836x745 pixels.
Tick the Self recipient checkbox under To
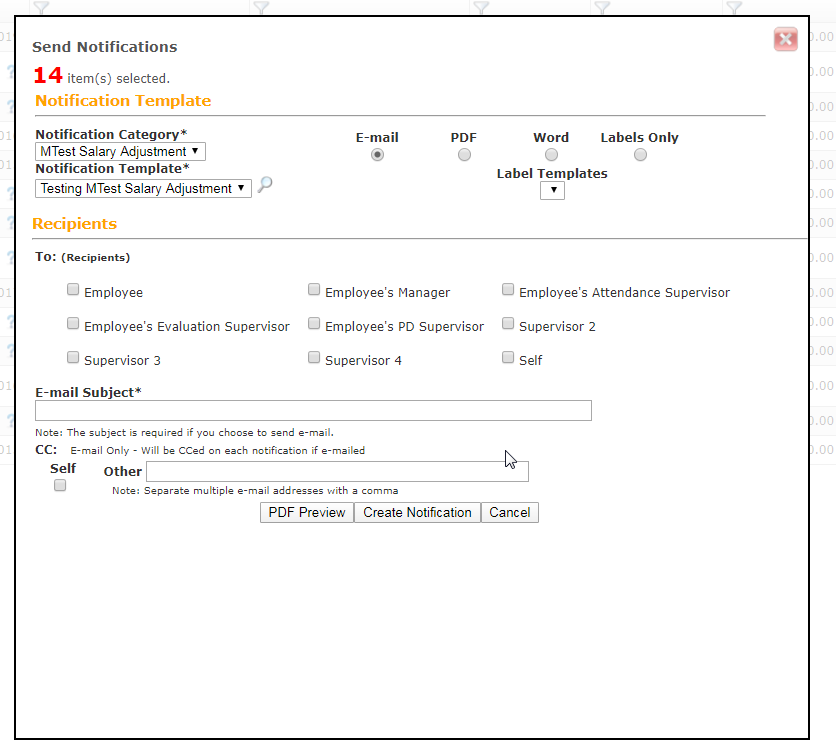pyautogui.click(x=508, y=357)
